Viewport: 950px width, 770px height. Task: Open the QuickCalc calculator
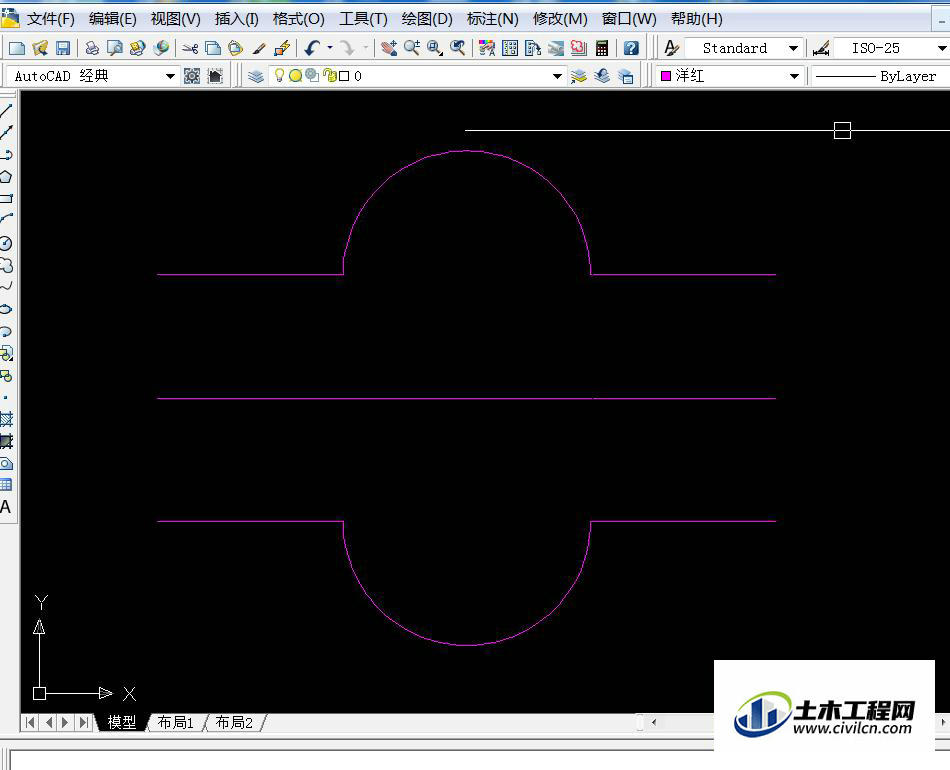tap(602, 48)
